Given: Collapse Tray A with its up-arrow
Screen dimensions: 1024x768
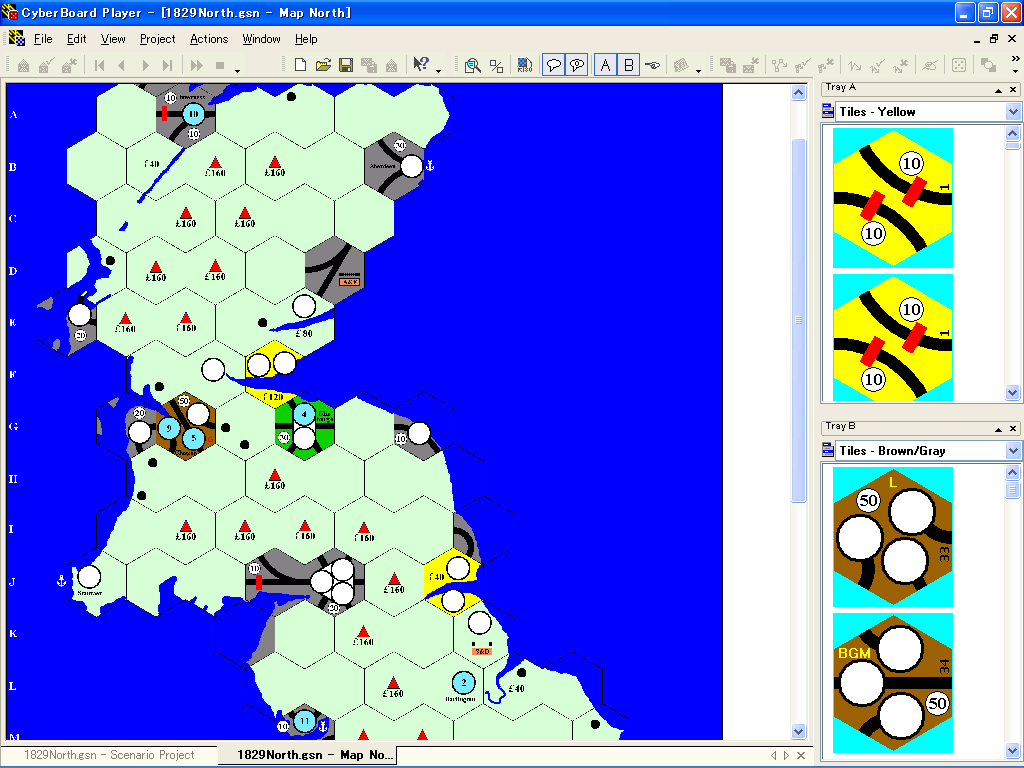Looking at the screenshot, I should pyautogui.click(x=999, y=89).
